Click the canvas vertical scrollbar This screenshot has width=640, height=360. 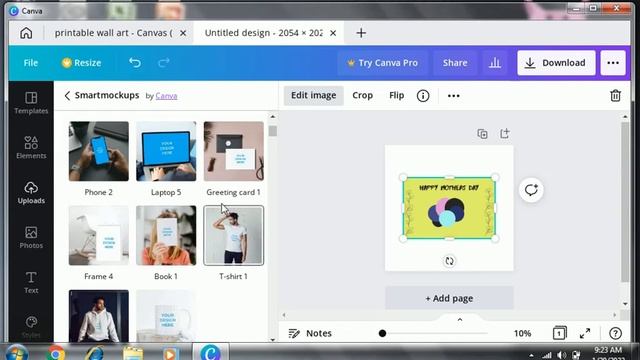click(x=625, y=202)
